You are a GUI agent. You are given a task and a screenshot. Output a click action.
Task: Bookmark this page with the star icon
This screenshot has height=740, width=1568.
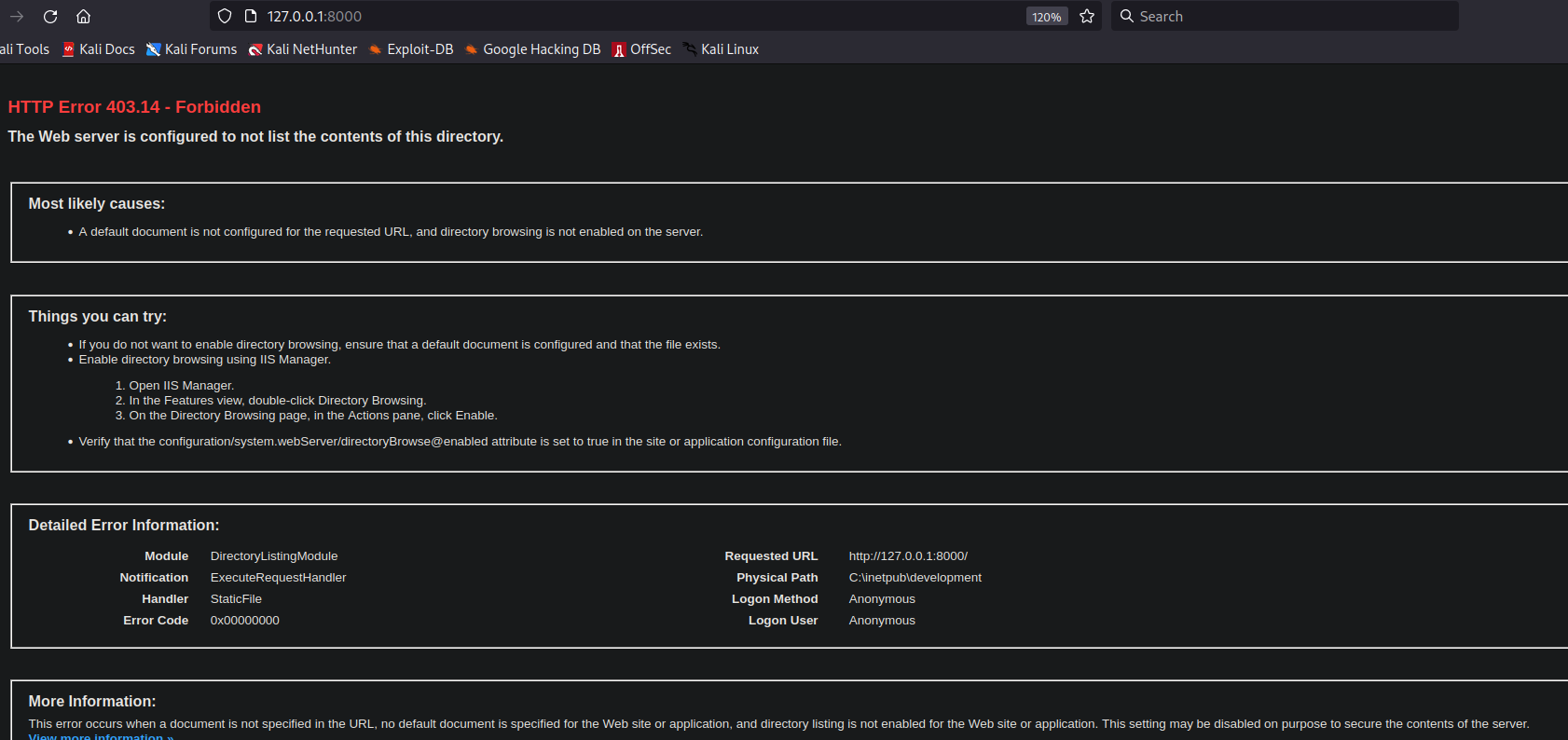[x=1087, y=17]
